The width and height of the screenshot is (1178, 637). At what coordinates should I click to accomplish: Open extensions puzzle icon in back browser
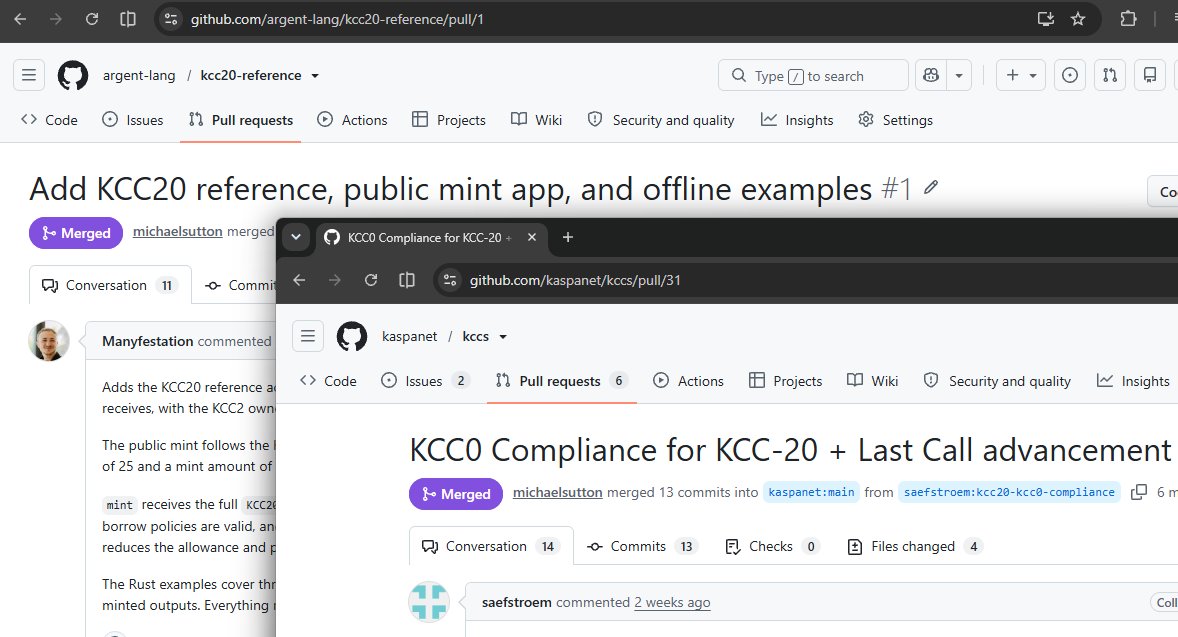(1128, 19)
